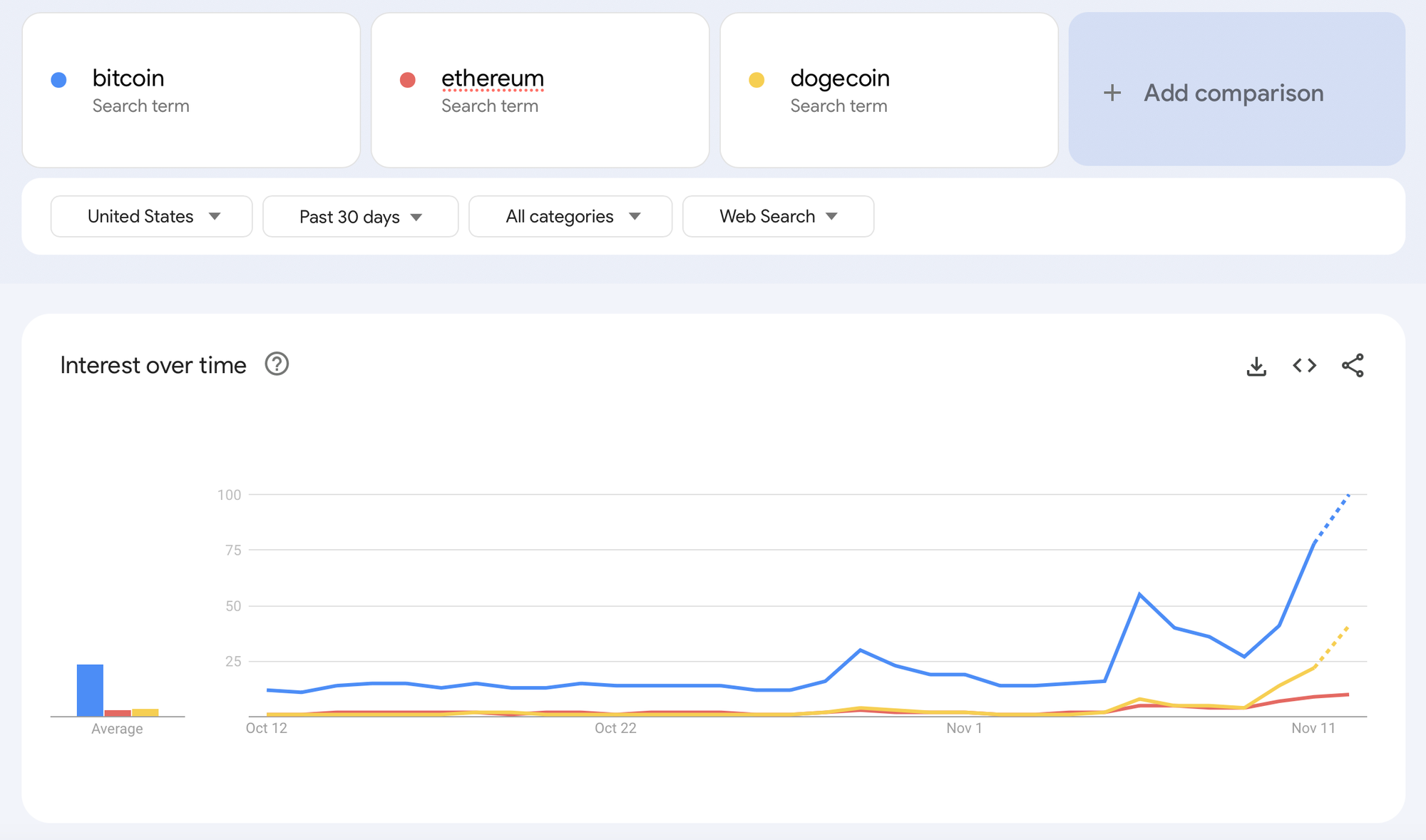Click the Nov 1 date label

pyautogui.click(x=964, y=728)
